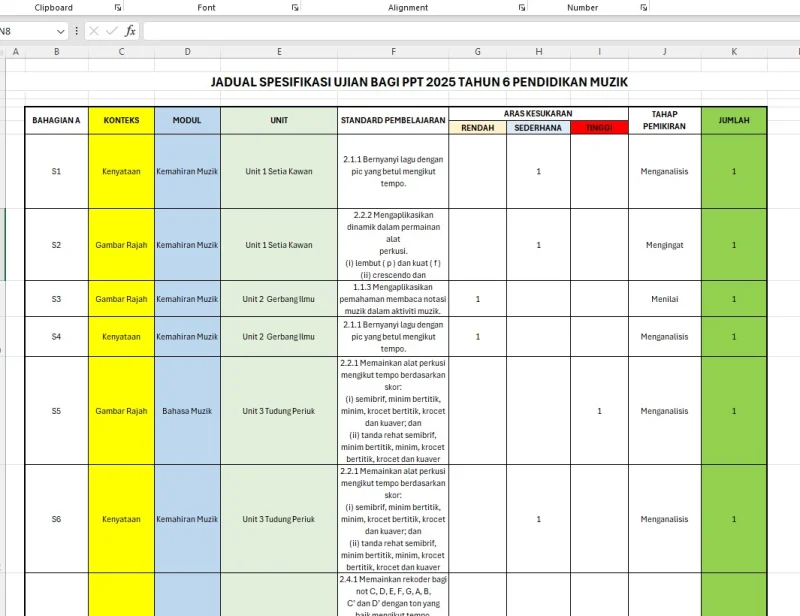This screenshot has height=616, width=800.
Task: Open the Alignment settings dialog launcher
Action: click(522, 8)
